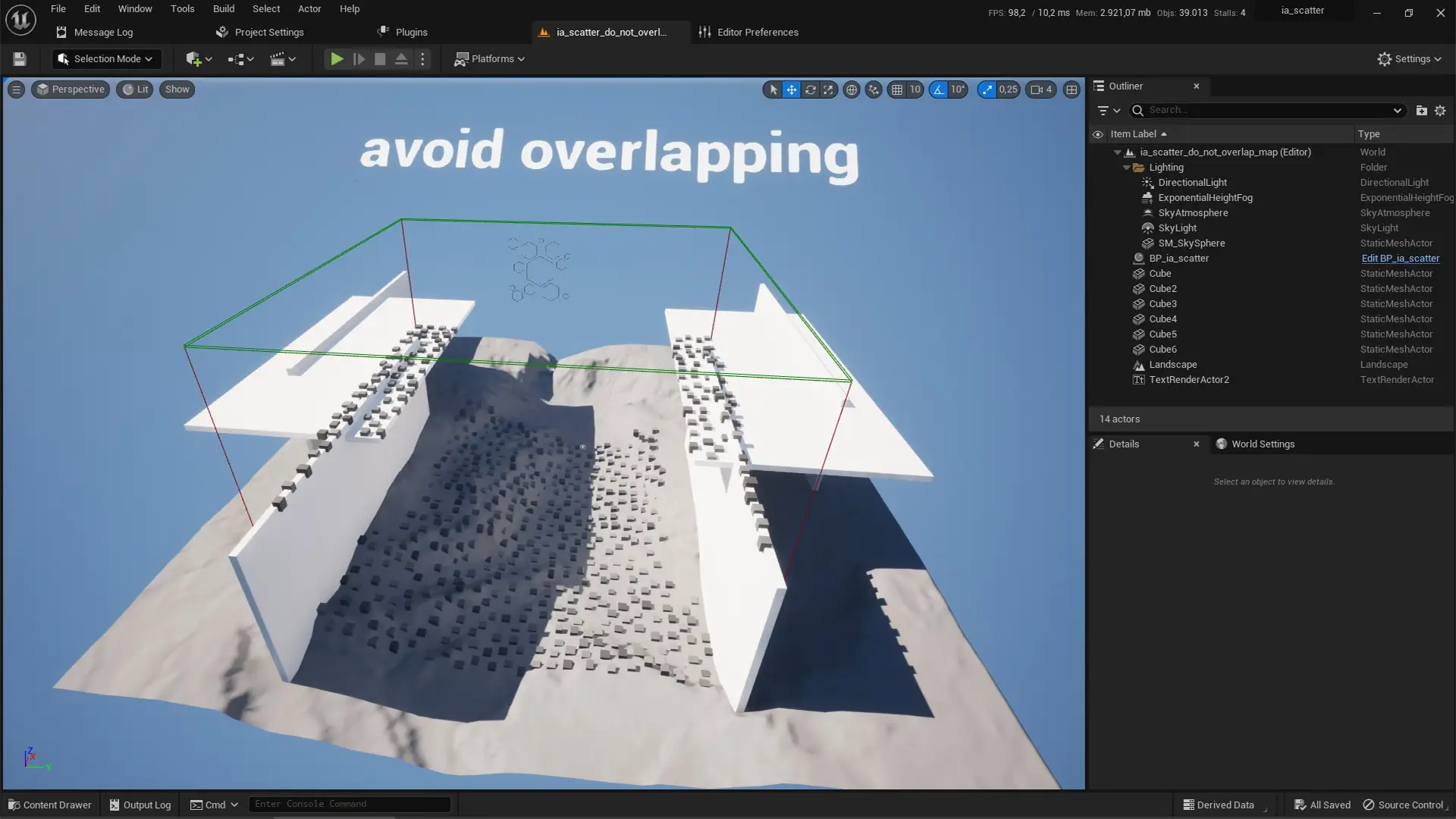
Task: Open the play options three-dot menu
Action: coord(423,59)
